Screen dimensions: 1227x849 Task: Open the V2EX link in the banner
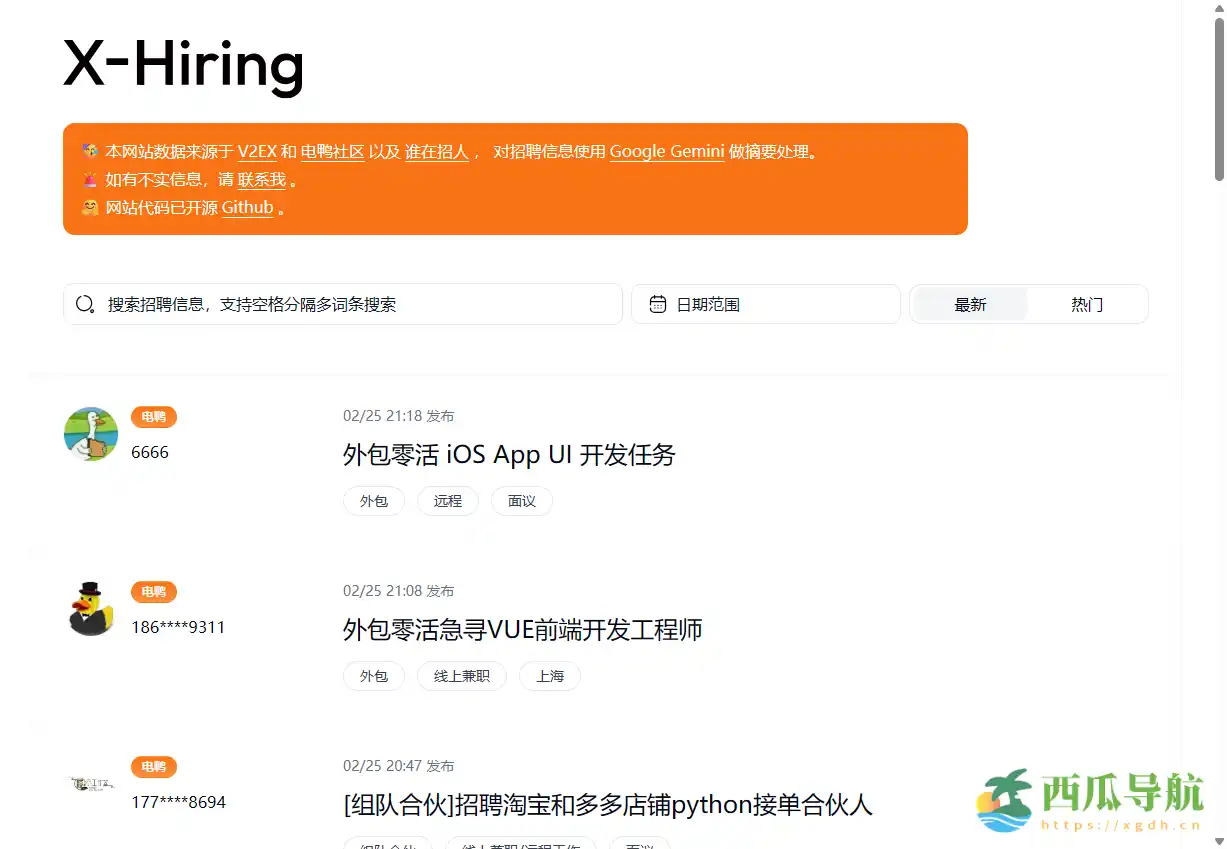pyautogui.click(x=260, y=151)
